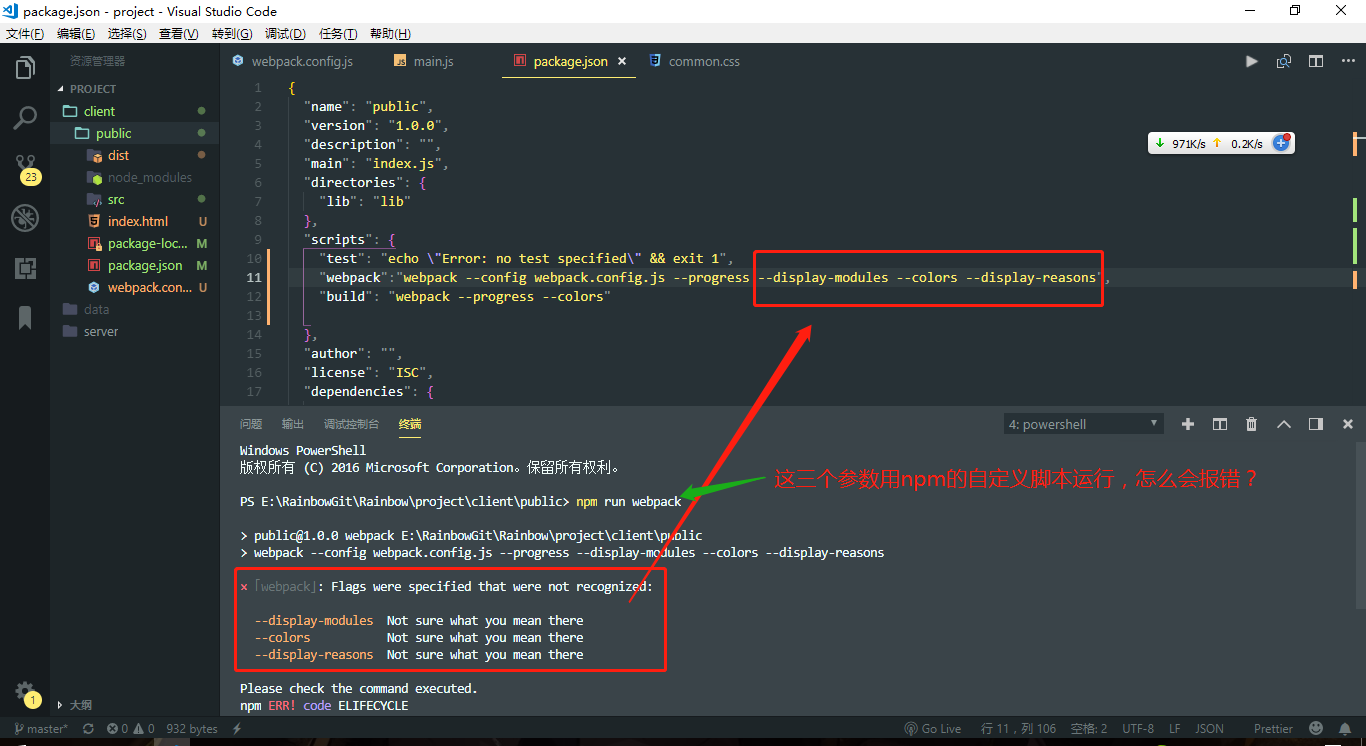Open the 帮助(H) menu
Screen dimensions: 1366x746
tap(390, 33)
